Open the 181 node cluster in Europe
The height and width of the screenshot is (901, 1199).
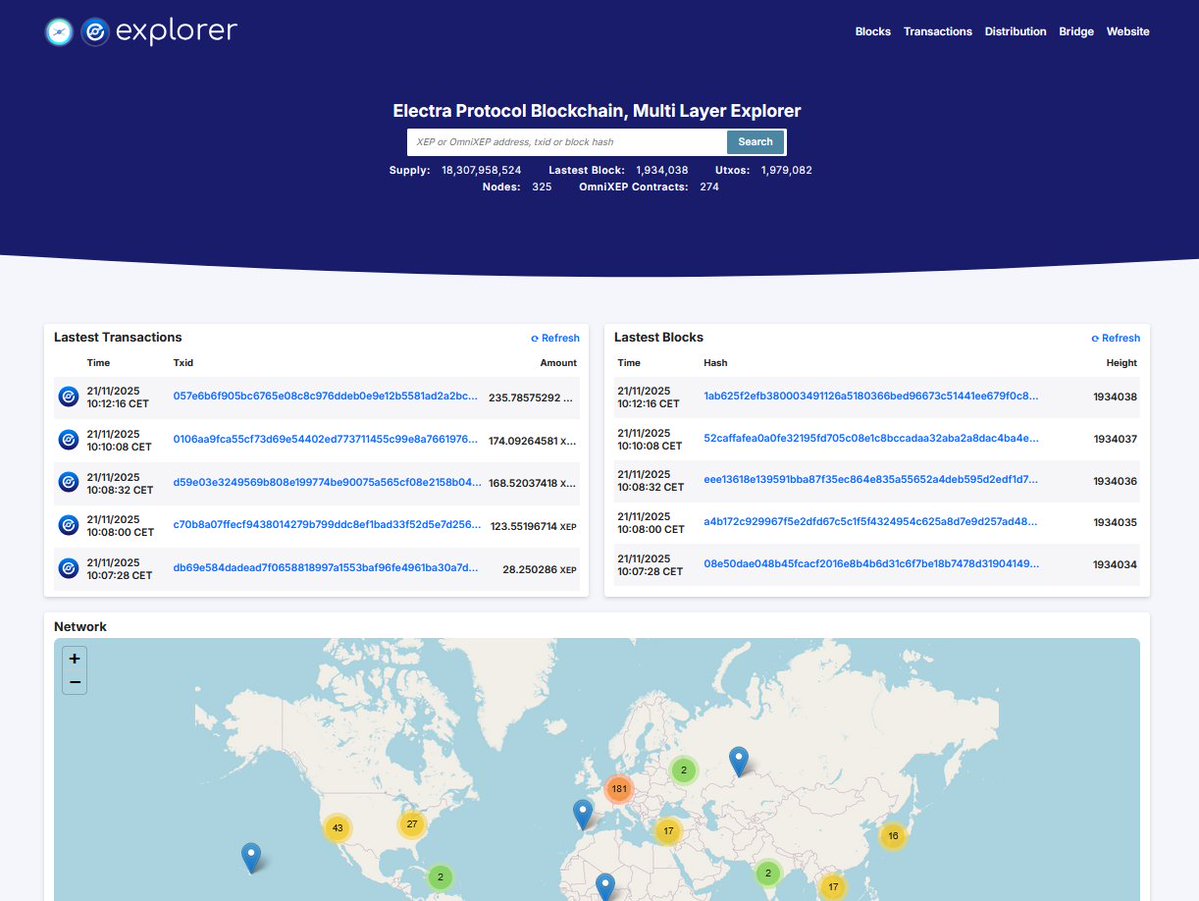pos(619,789)
